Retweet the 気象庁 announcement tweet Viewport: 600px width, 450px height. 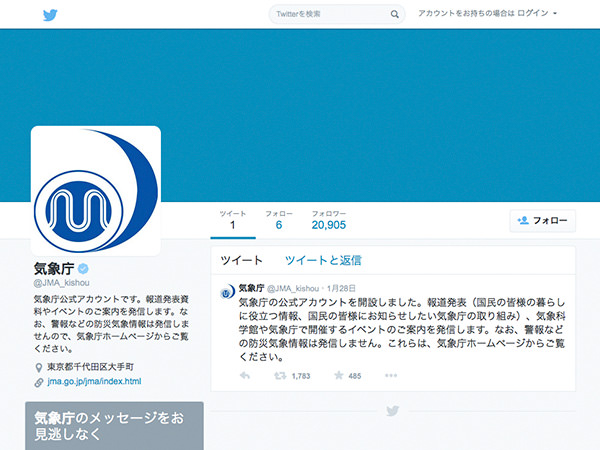coord(280,376)
